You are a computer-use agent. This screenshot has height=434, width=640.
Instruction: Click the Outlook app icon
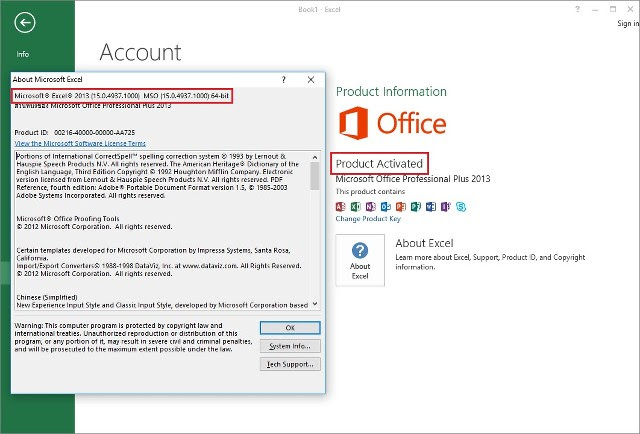click(386, 207)
